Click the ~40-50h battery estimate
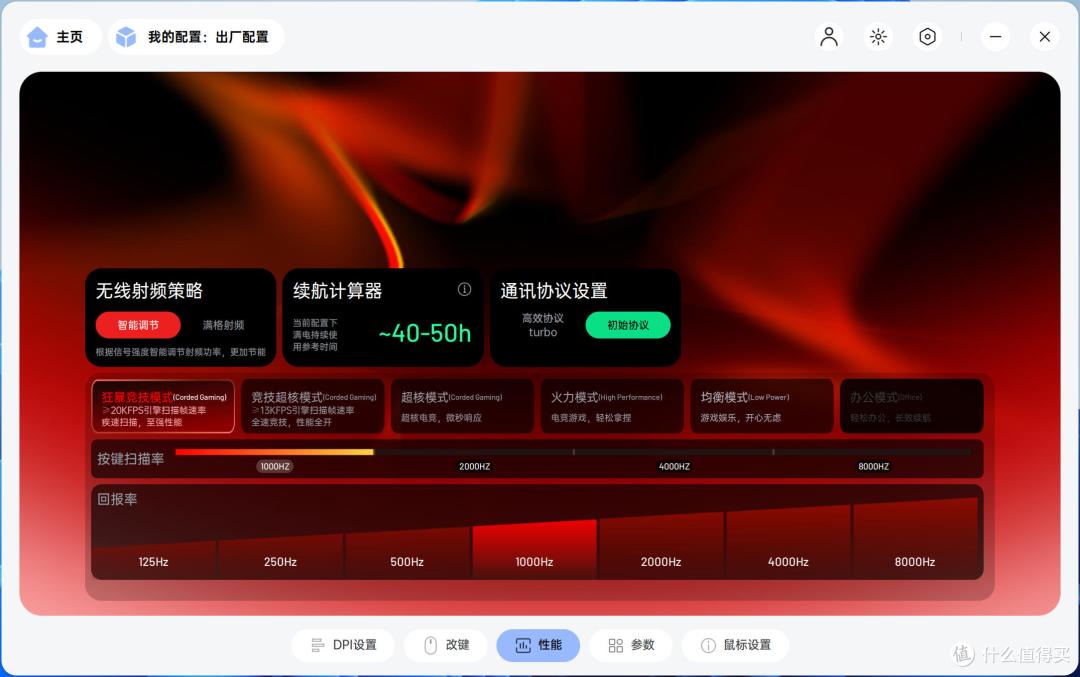Viewport: 1080px width, 677px height. 424,333
